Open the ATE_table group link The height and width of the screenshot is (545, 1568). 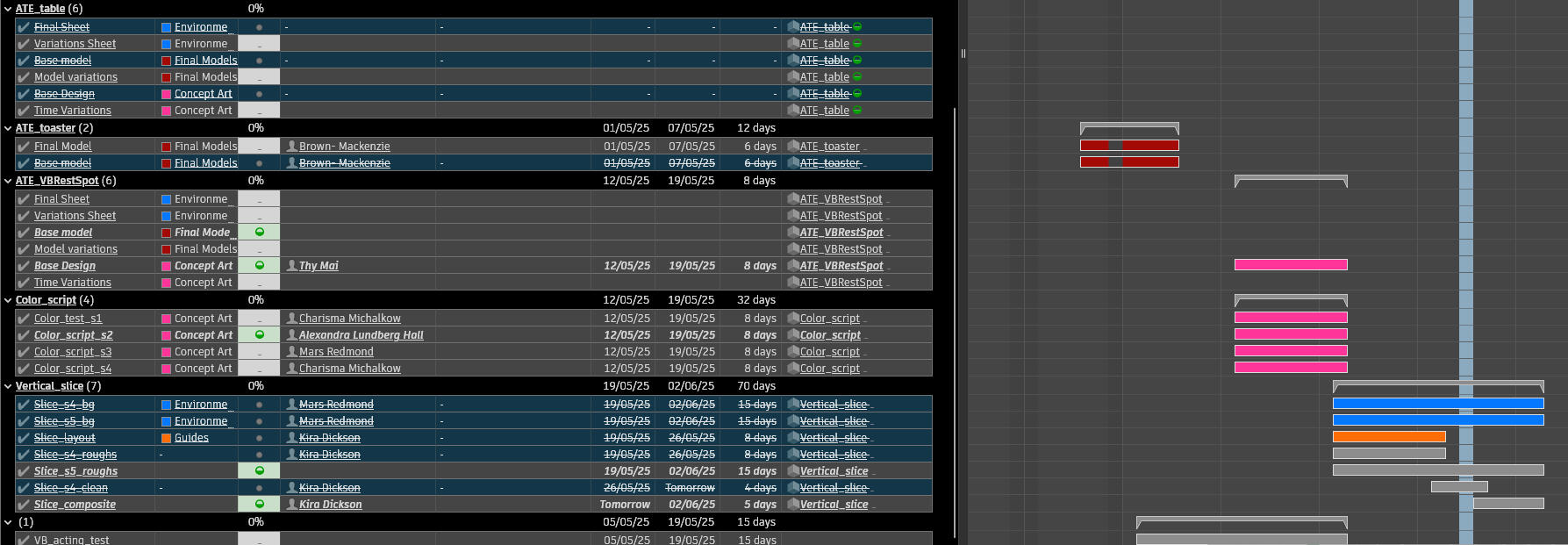40,9
